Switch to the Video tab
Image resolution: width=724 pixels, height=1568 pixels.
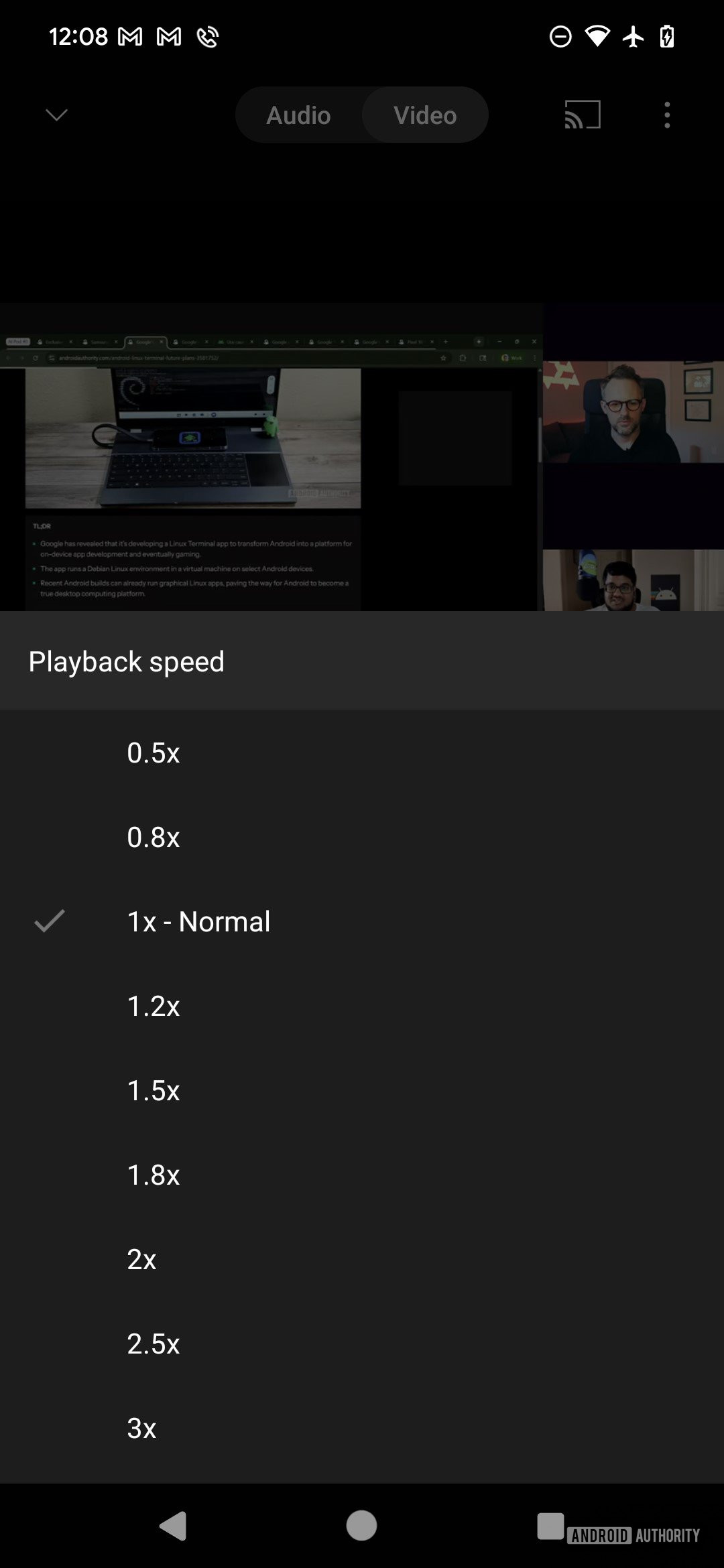pos(425,115)
